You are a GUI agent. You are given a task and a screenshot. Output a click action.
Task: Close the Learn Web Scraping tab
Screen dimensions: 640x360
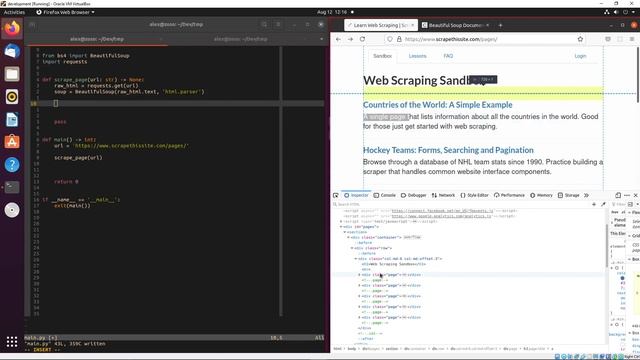pos(412,25)
